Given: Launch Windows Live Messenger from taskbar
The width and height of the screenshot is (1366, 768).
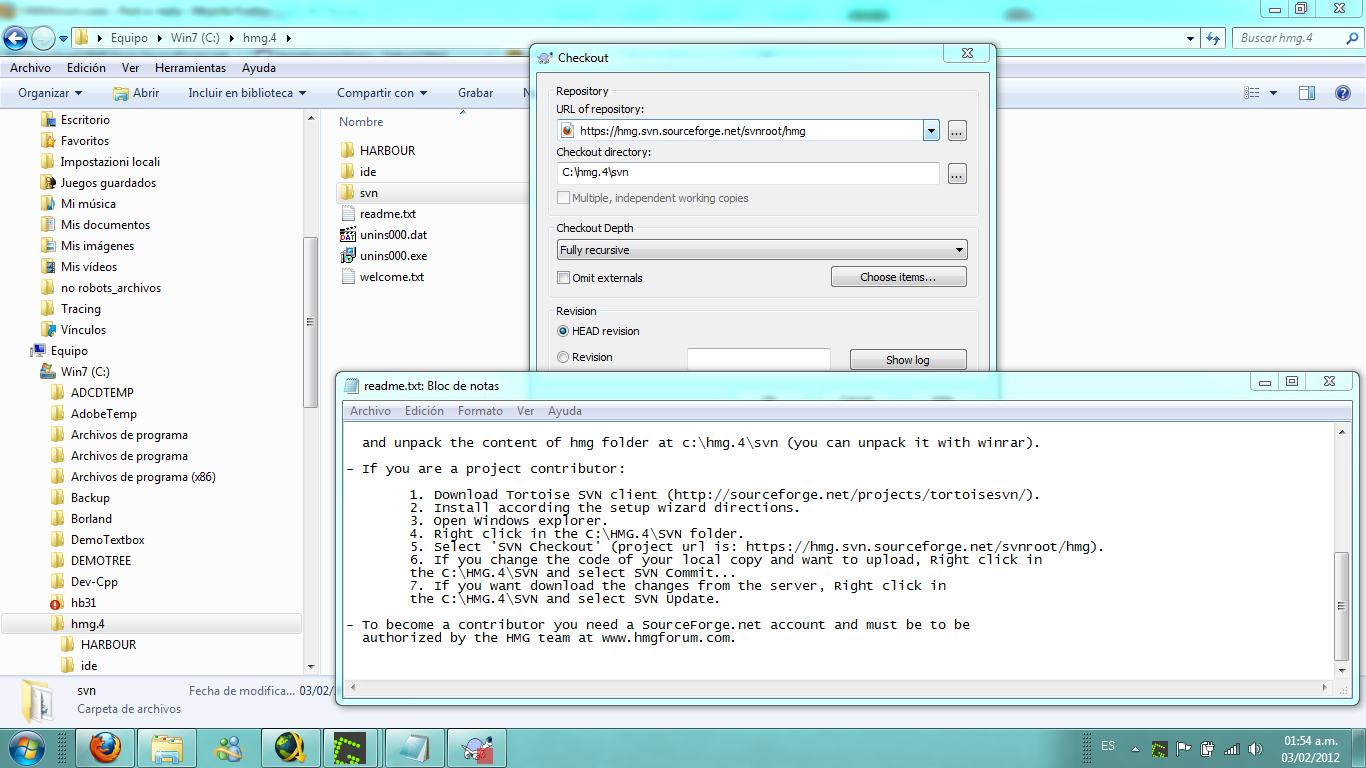Looking at the screenshot, I should pyautogui.click(x=228, y=748).
